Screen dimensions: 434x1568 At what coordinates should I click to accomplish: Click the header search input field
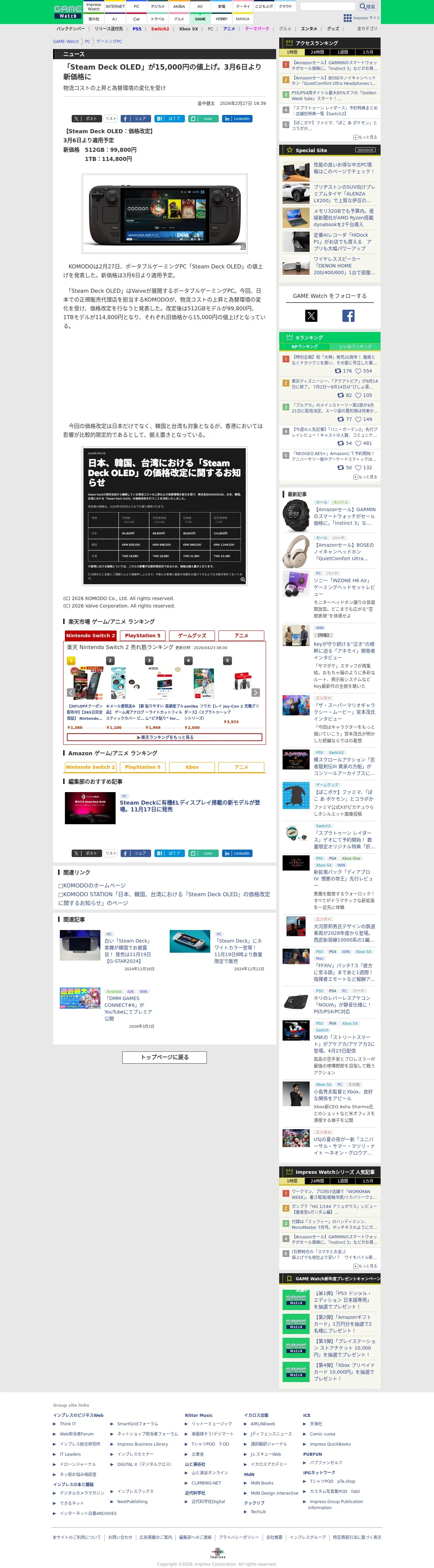pyautogui.click(x=328, y=7)
